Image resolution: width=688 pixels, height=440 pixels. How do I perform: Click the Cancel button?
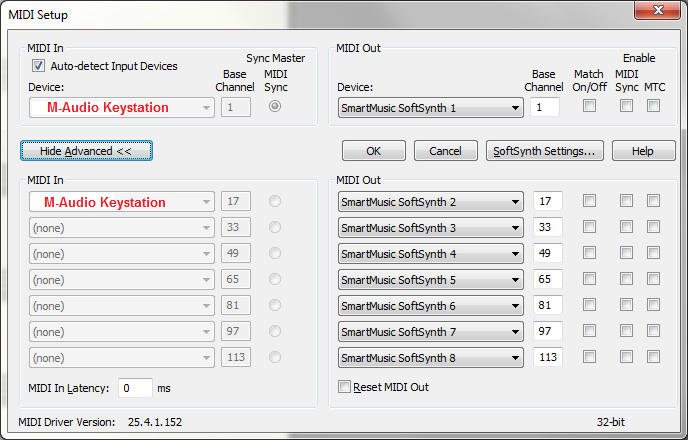coord(445,151)
